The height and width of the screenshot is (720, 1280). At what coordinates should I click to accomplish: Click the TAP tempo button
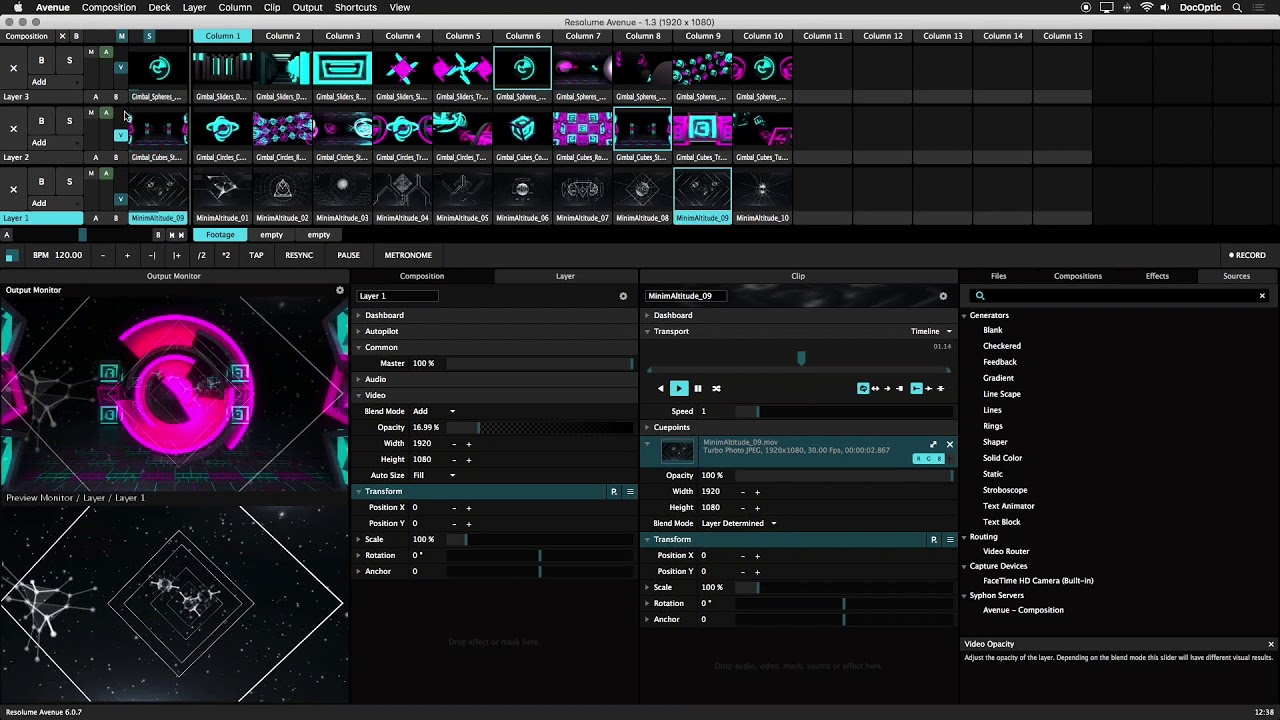[256, 255]
